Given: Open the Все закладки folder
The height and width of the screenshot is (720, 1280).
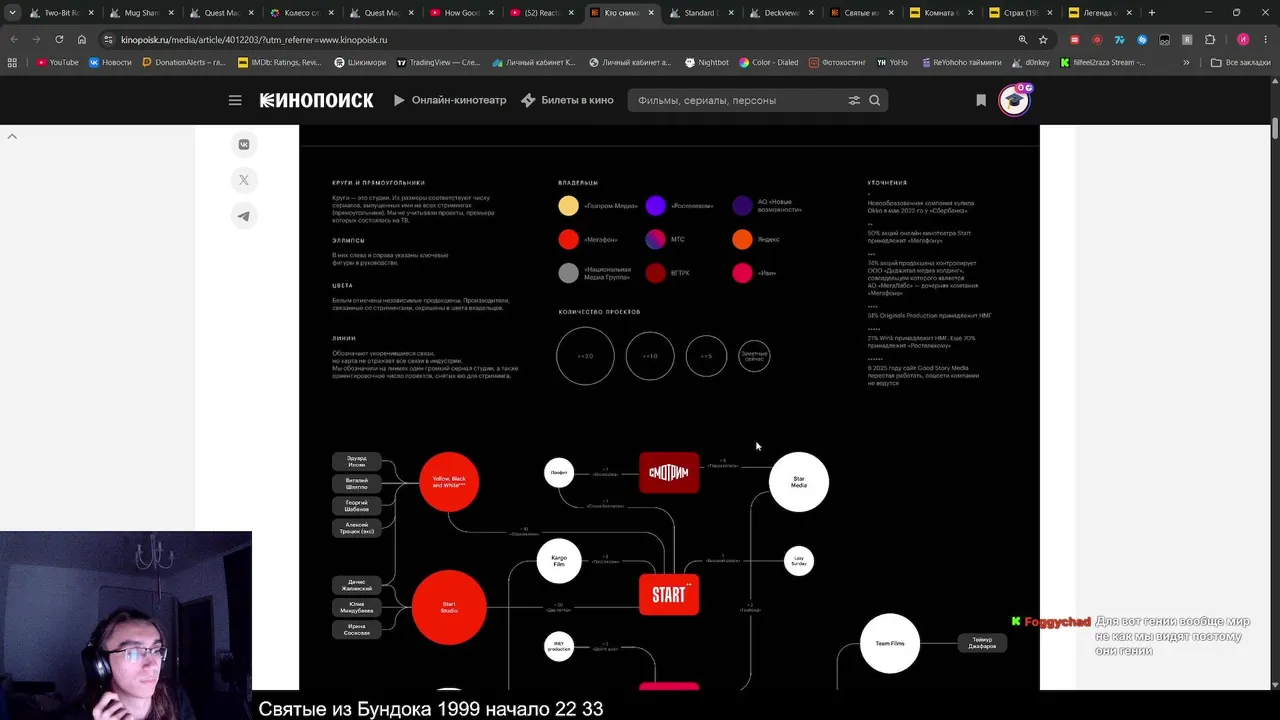Looking at the screenshot, I should coord(1240,62).
